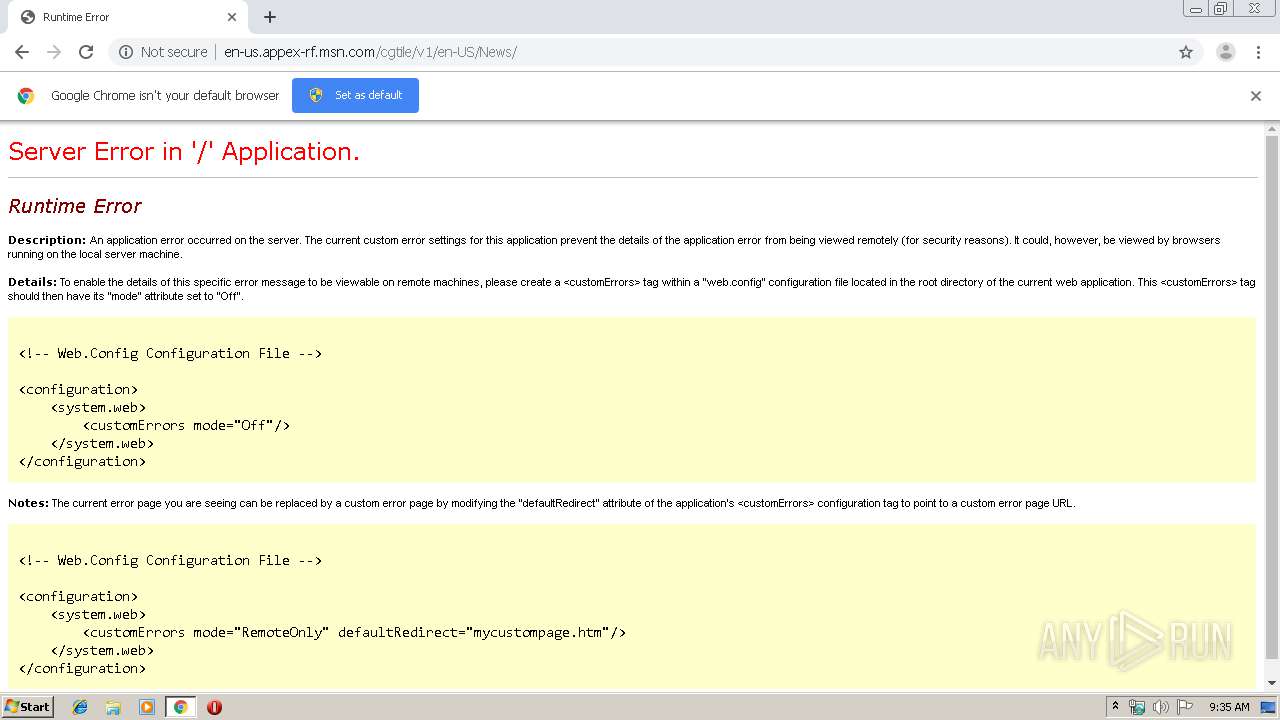Image resolution: width=1280 pixels, height=720 pixels.
Task: Dismiss the default browser notification bar
Action: pyautogui.click(x=1256, y=96)
